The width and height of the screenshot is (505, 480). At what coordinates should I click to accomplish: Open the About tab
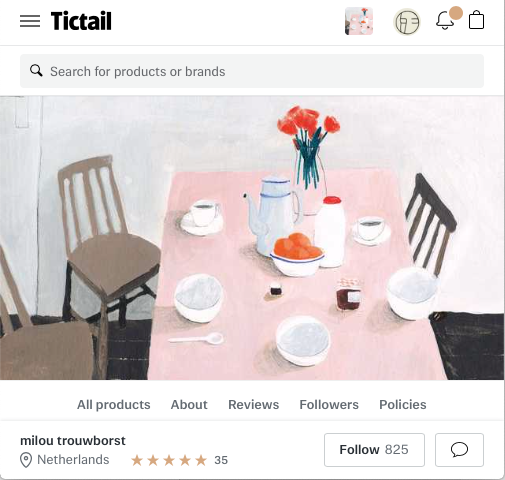189,404
